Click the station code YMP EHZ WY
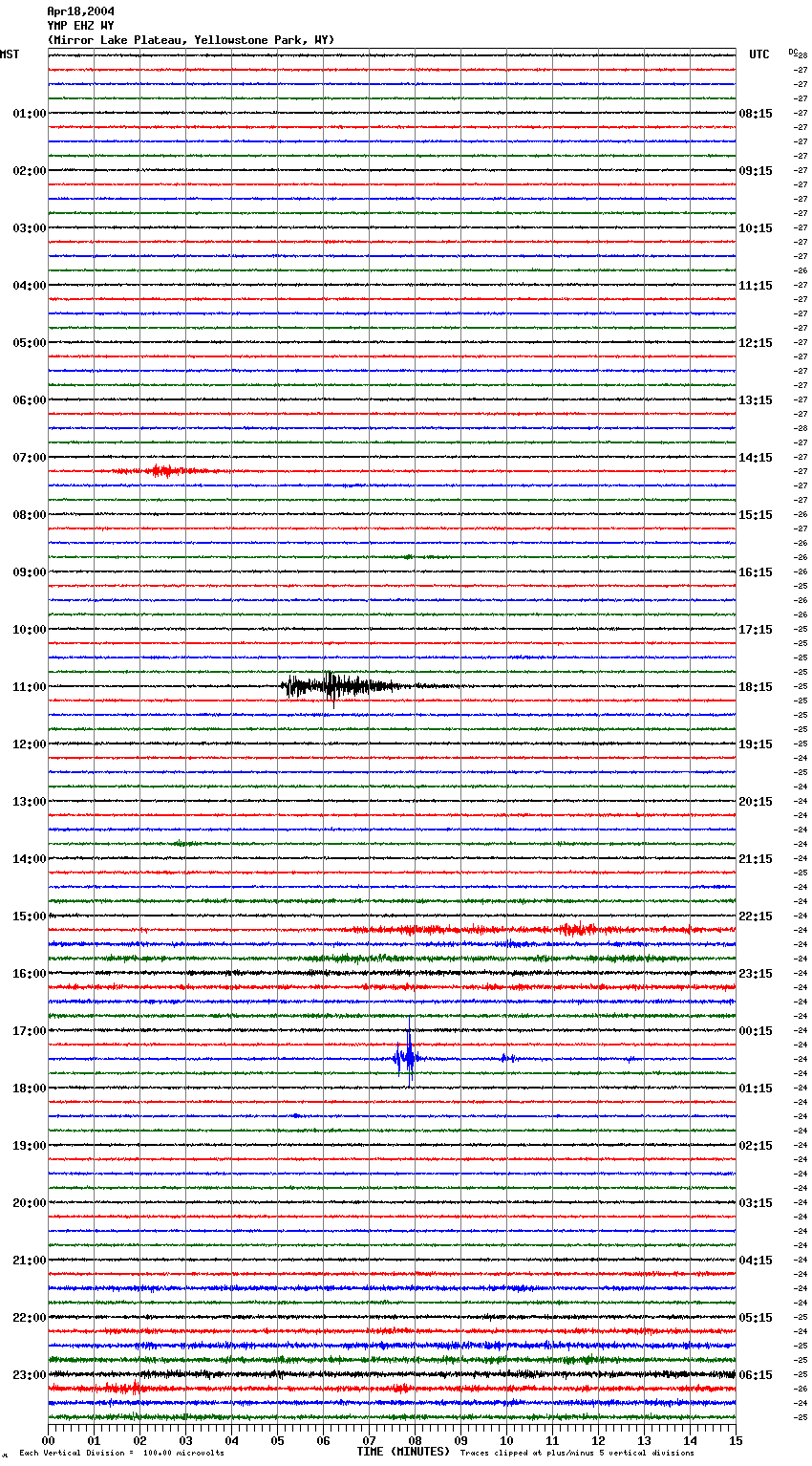 pos(80,26)
